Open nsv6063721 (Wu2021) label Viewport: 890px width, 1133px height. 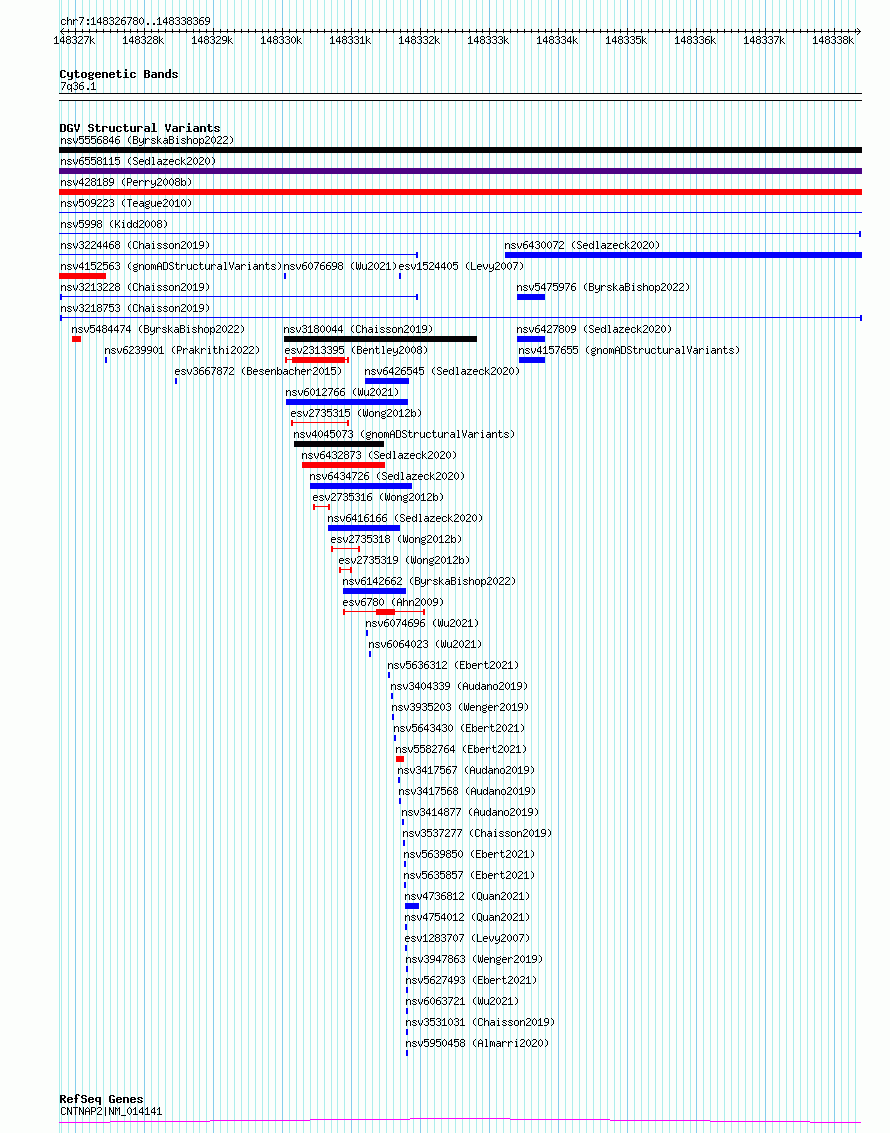tap(462, 1000)
